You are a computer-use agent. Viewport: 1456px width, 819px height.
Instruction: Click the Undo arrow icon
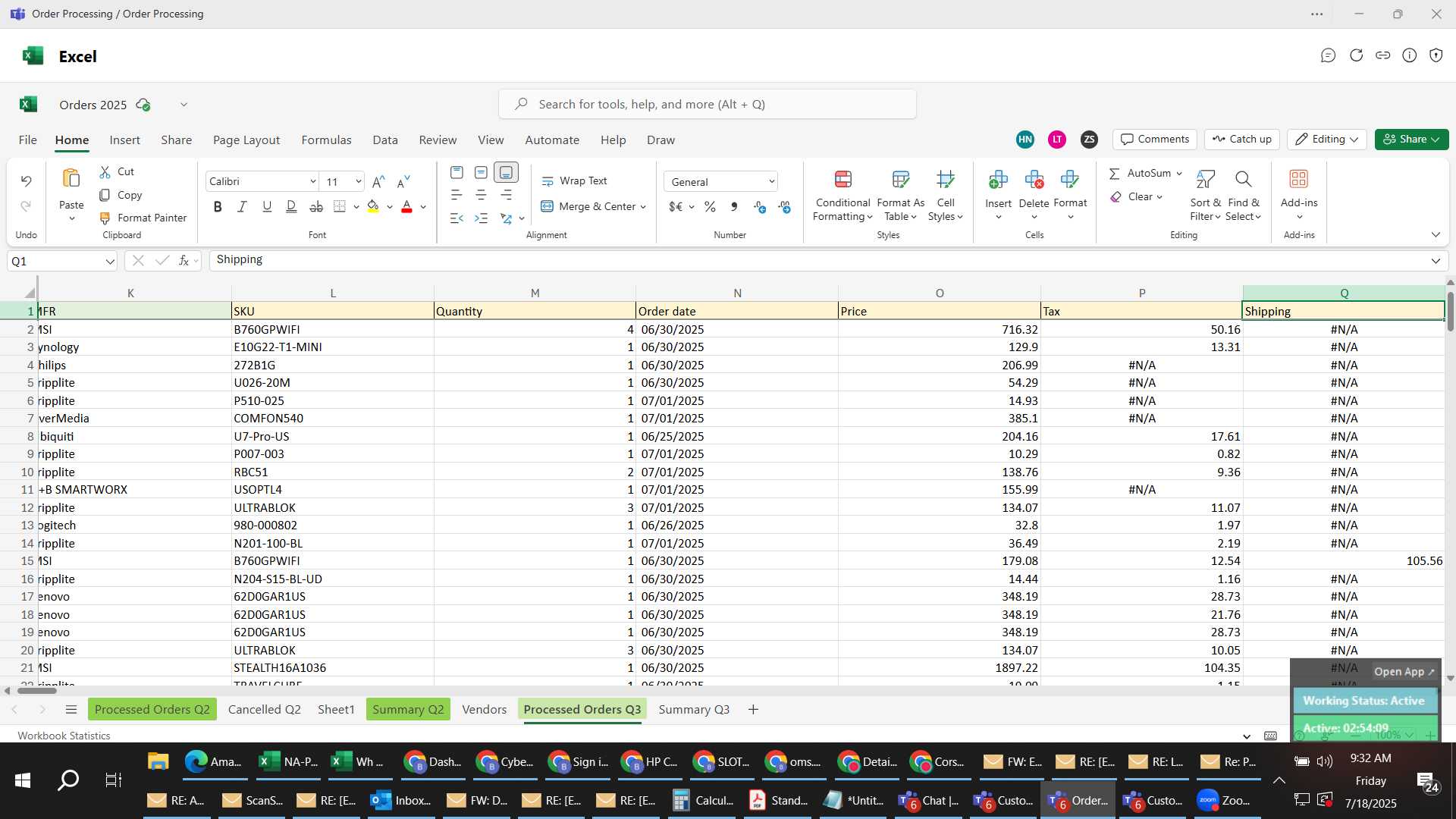[x=26, y=181]
